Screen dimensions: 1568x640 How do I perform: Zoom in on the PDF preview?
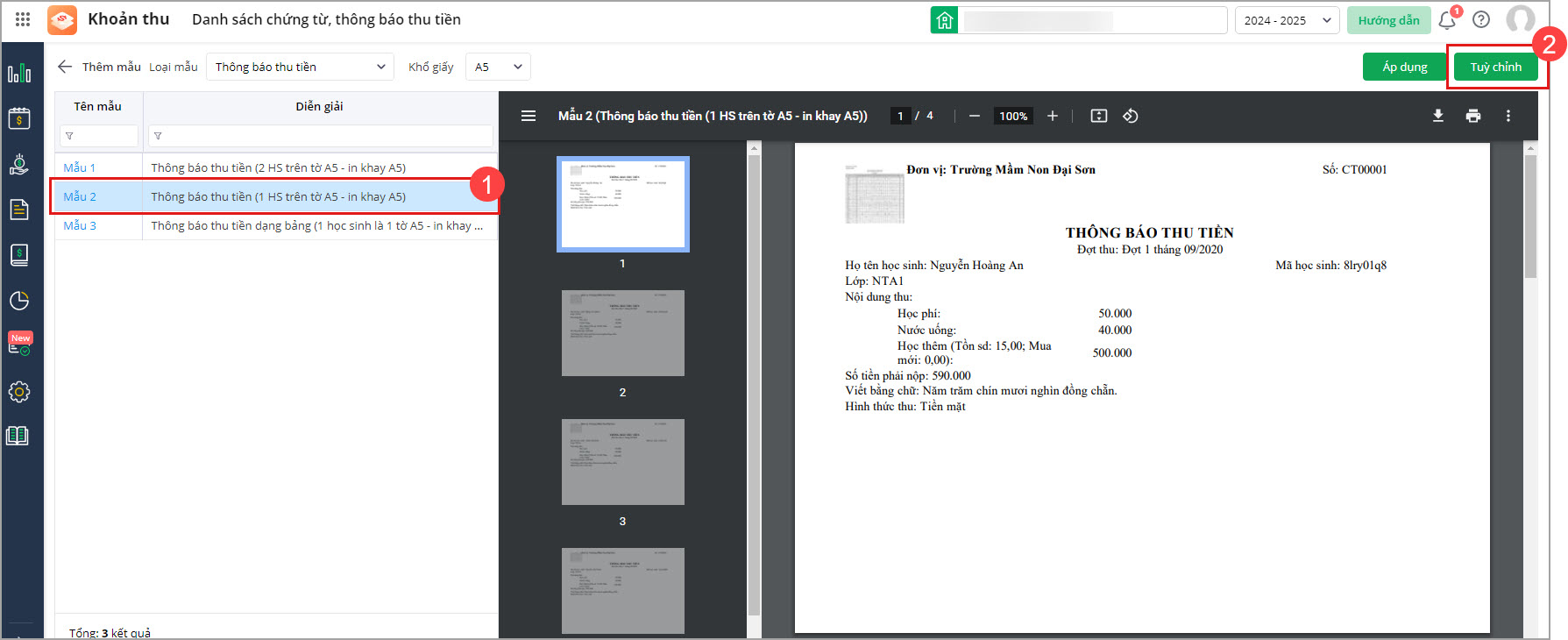1053,116
